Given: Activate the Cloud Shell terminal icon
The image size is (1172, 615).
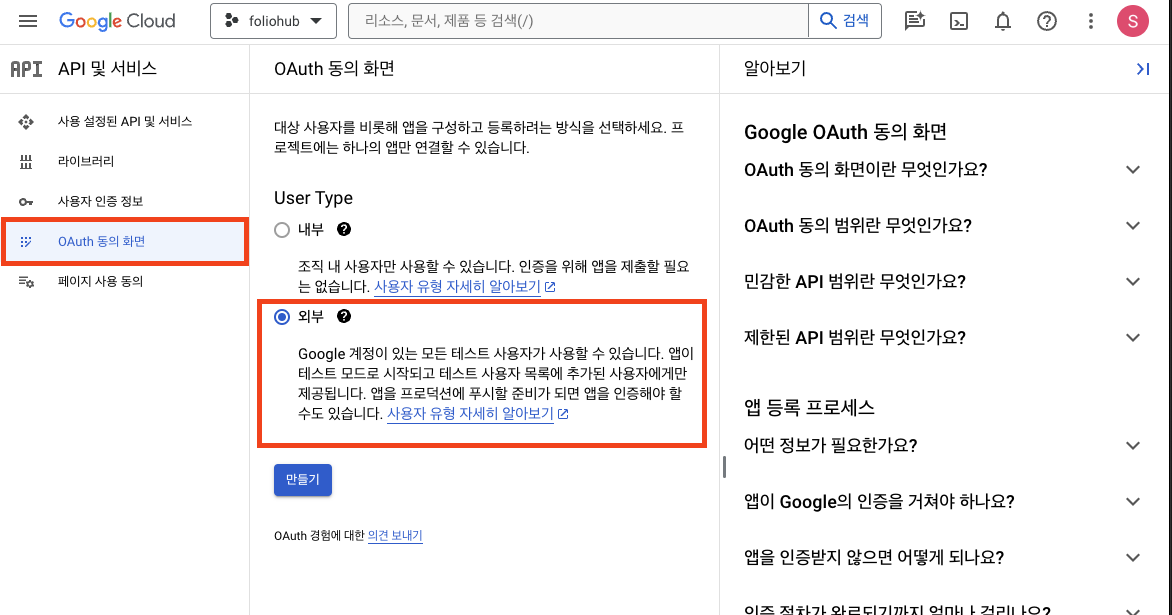Looking at the screenshot, I should click(x=959, y=21).
